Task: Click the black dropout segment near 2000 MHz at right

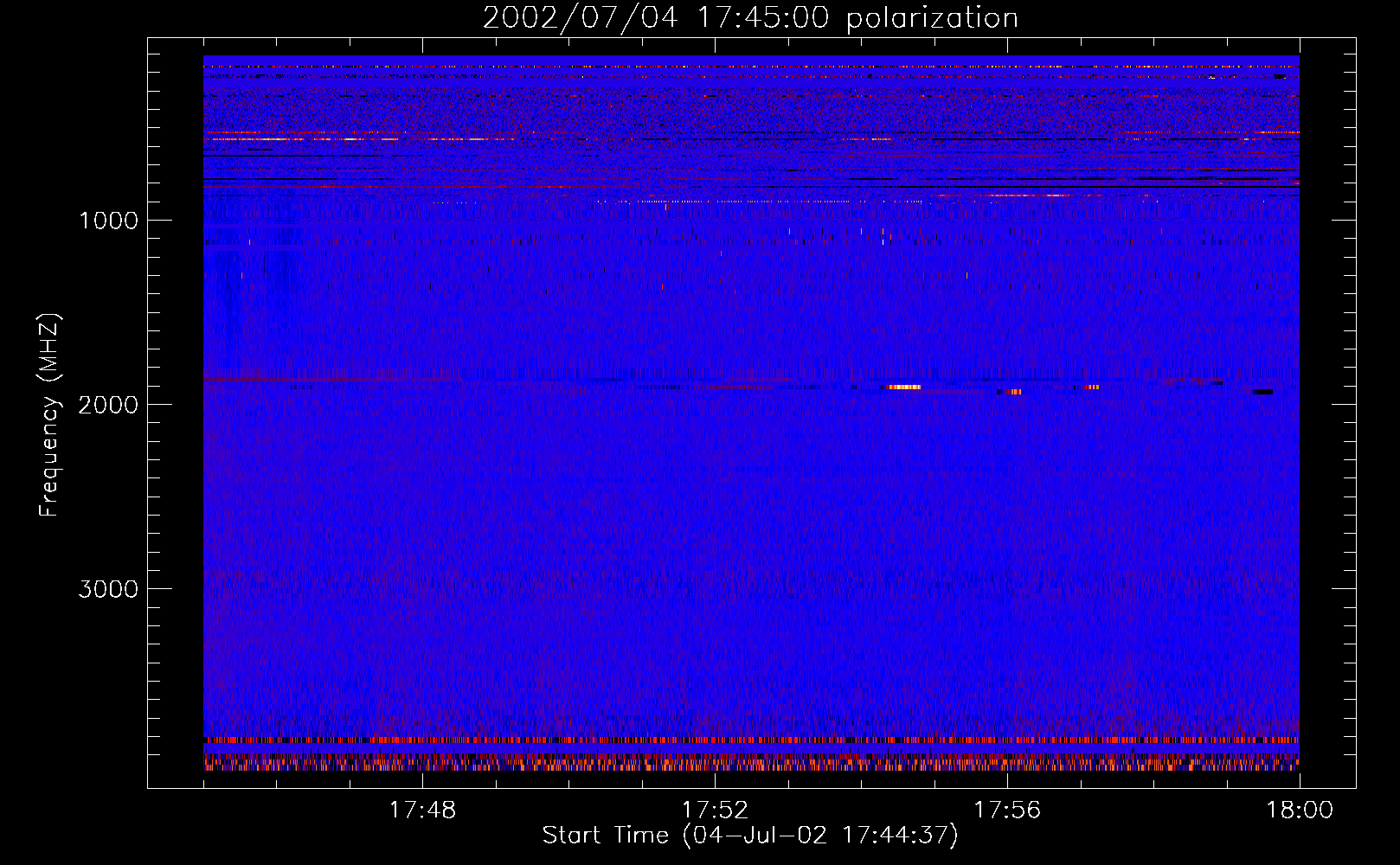Action: [1263, 392]
